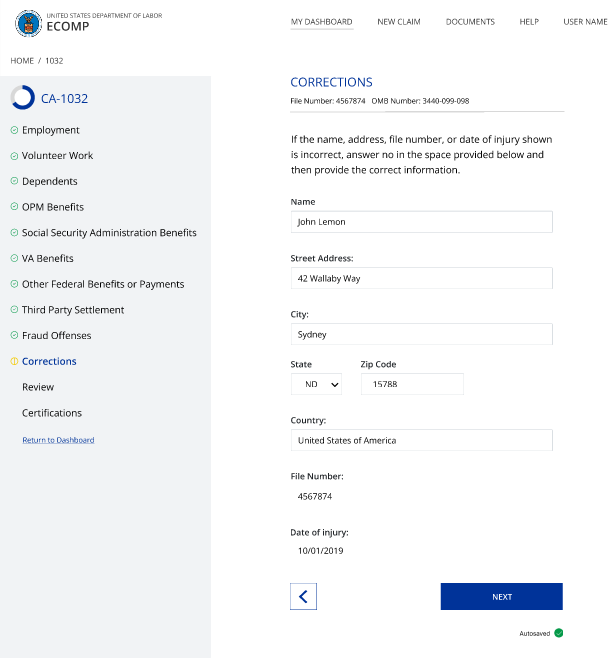This screenshot has height=658, width=613.
Task: Click the Employment completed check icon
Action: point(14,130)
